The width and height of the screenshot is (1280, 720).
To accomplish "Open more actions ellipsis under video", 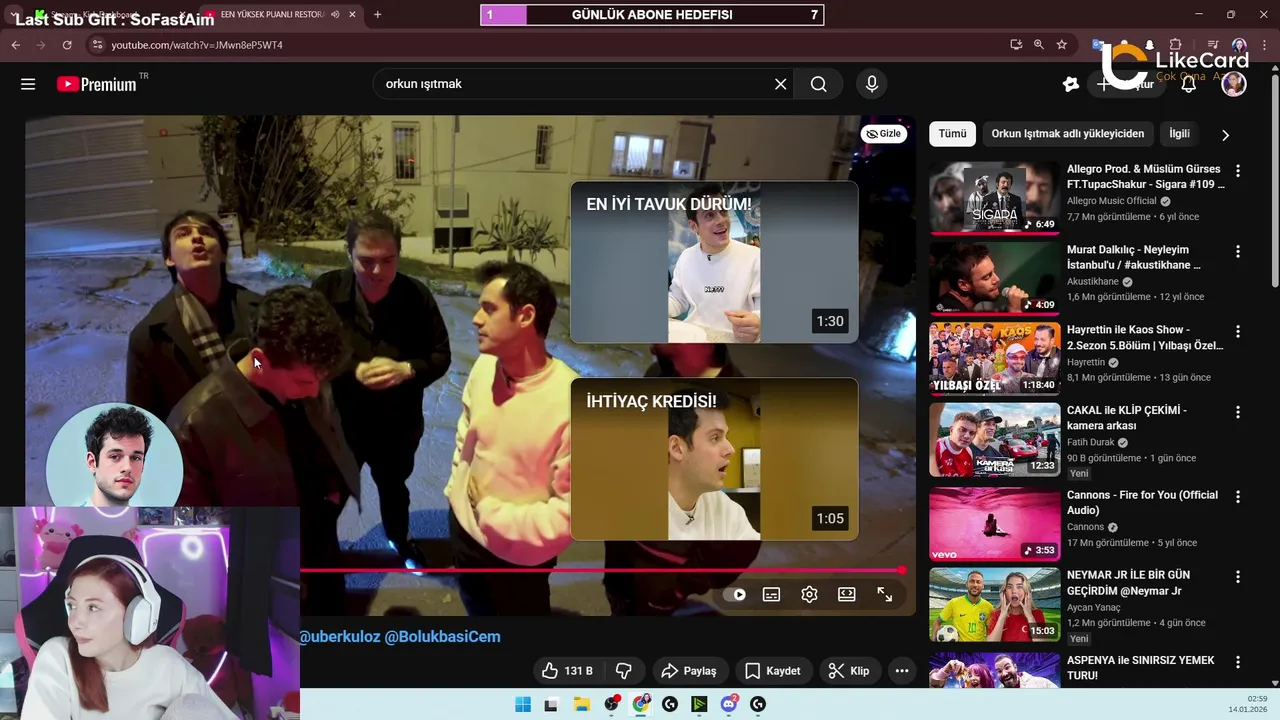I will [x=902, y=671].
